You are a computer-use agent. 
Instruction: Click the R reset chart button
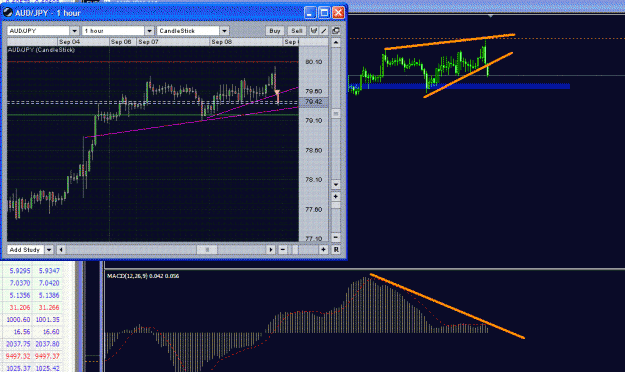[x=336, y=250]
